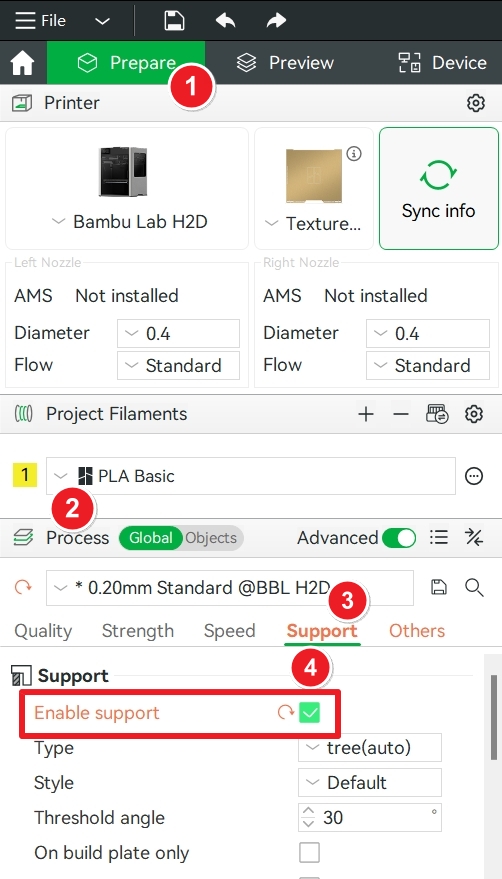Image resolution: width=502 pixels, height=879 pixels.
Task: Show build plate info icon
Action: [353, 154]
